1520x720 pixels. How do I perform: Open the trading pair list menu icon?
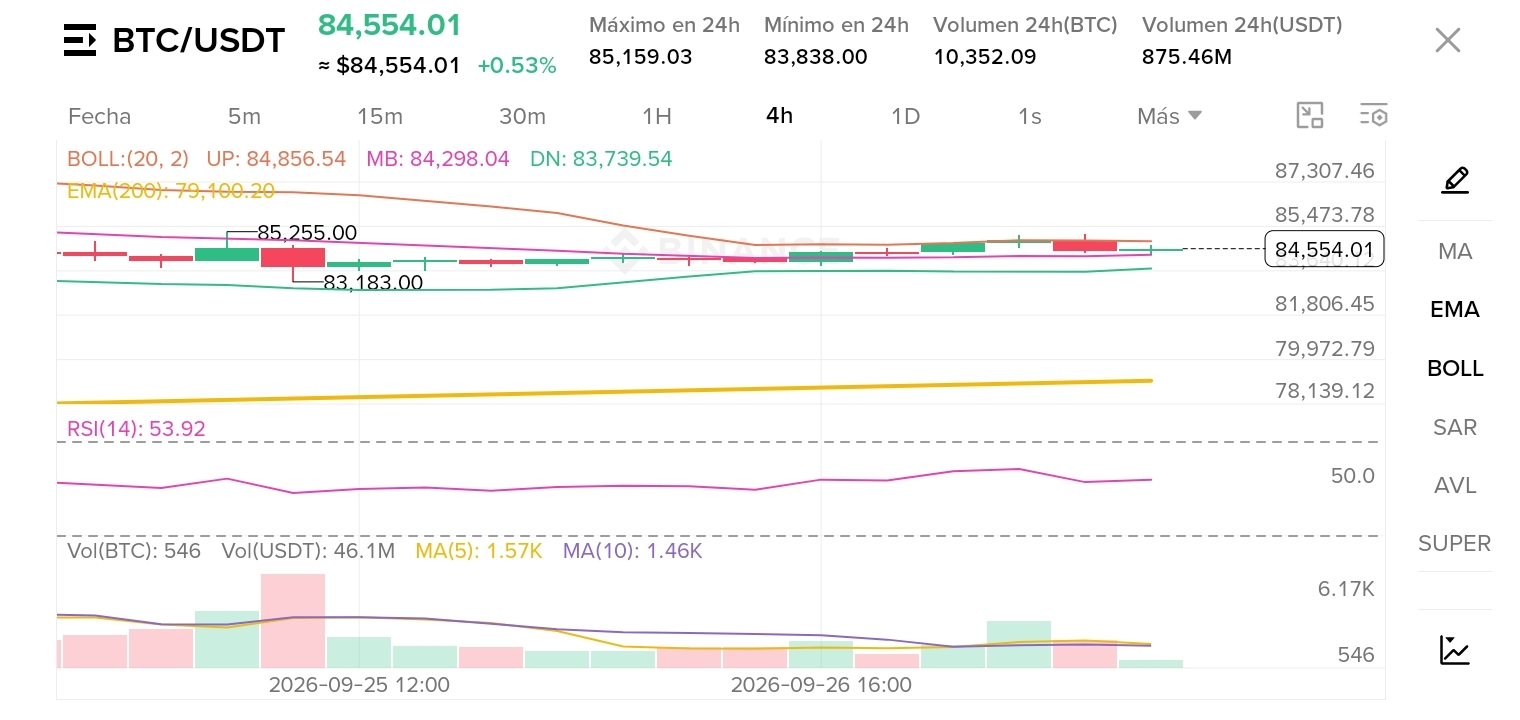(x=80, y=40)
